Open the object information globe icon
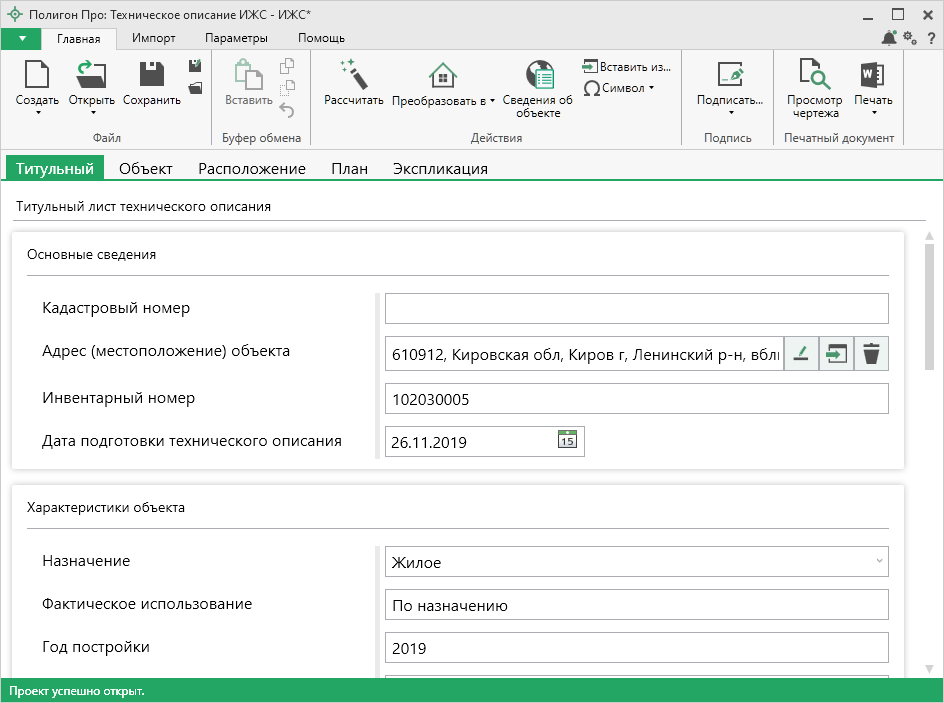This screenshot has width=944, height=703. (x=540, y=75)
